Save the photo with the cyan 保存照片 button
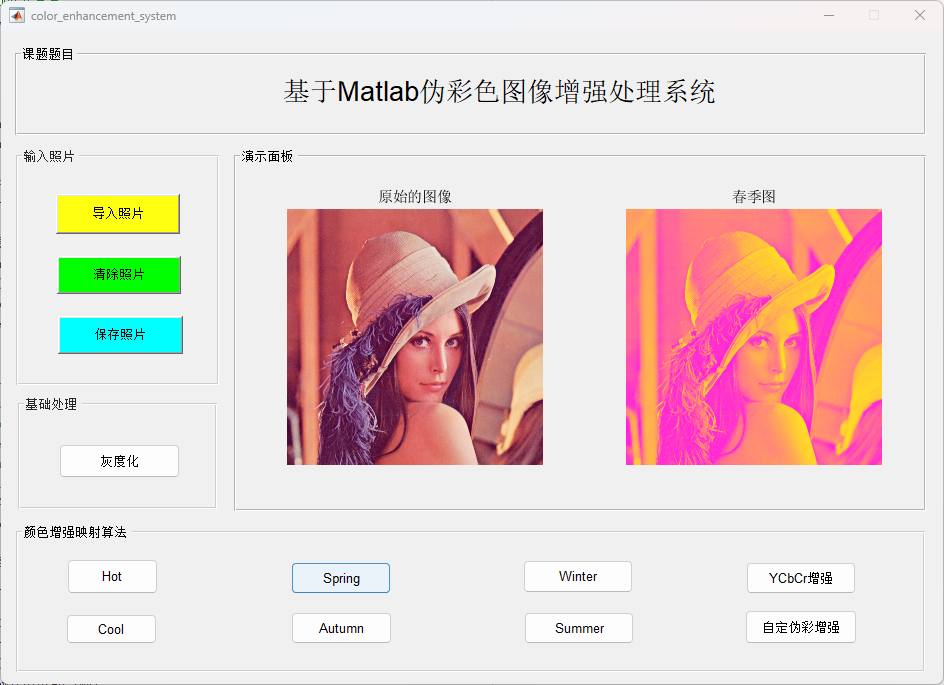The width and height of the screenshot is (944, 685). click(120, 335)
